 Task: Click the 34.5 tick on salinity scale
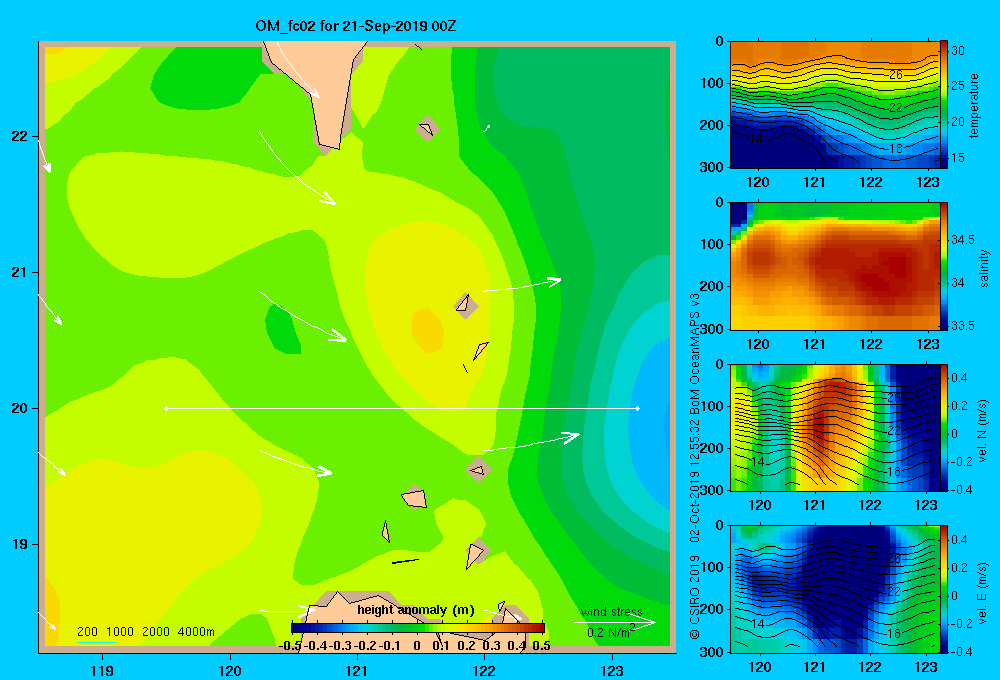click(x=963, y=240)
